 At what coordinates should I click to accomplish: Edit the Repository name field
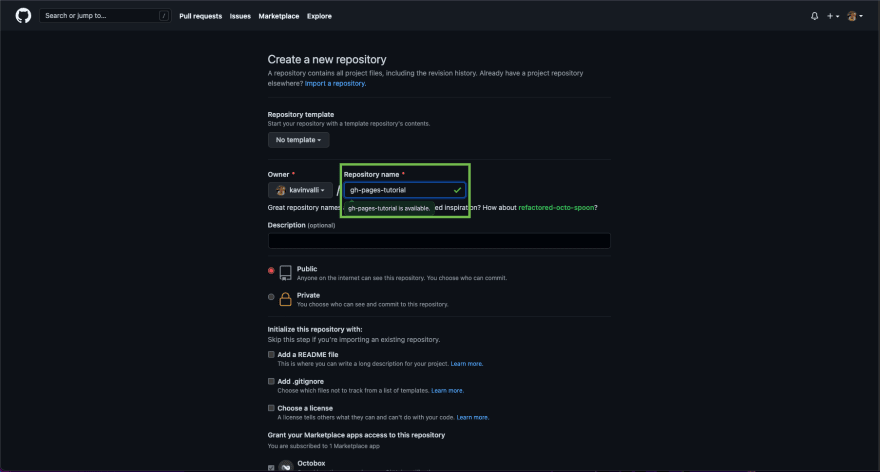click(405, 190)
